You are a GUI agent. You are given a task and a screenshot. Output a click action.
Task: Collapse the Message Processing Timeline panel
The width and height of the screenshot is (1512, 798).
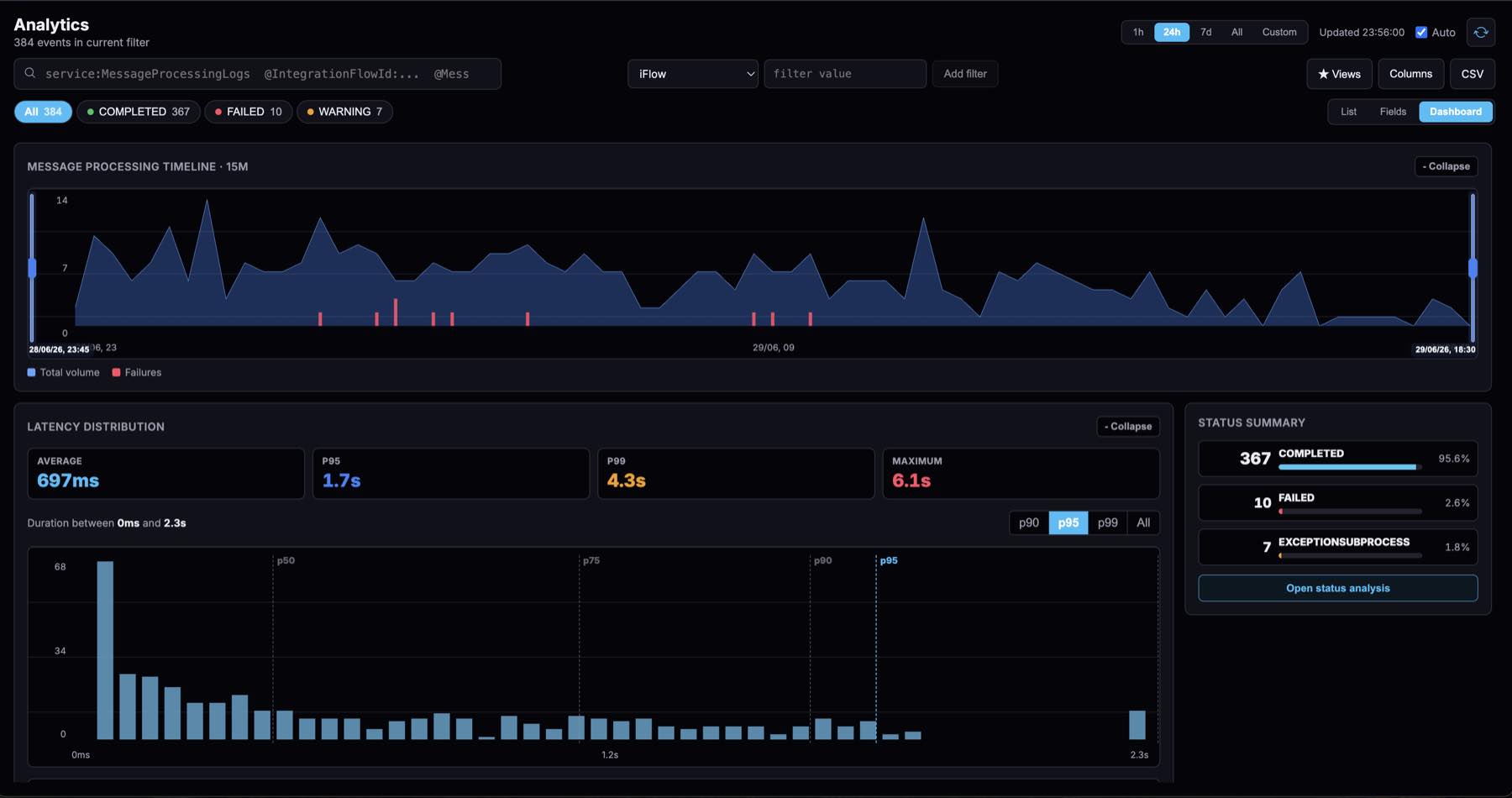click(1446, 166)
